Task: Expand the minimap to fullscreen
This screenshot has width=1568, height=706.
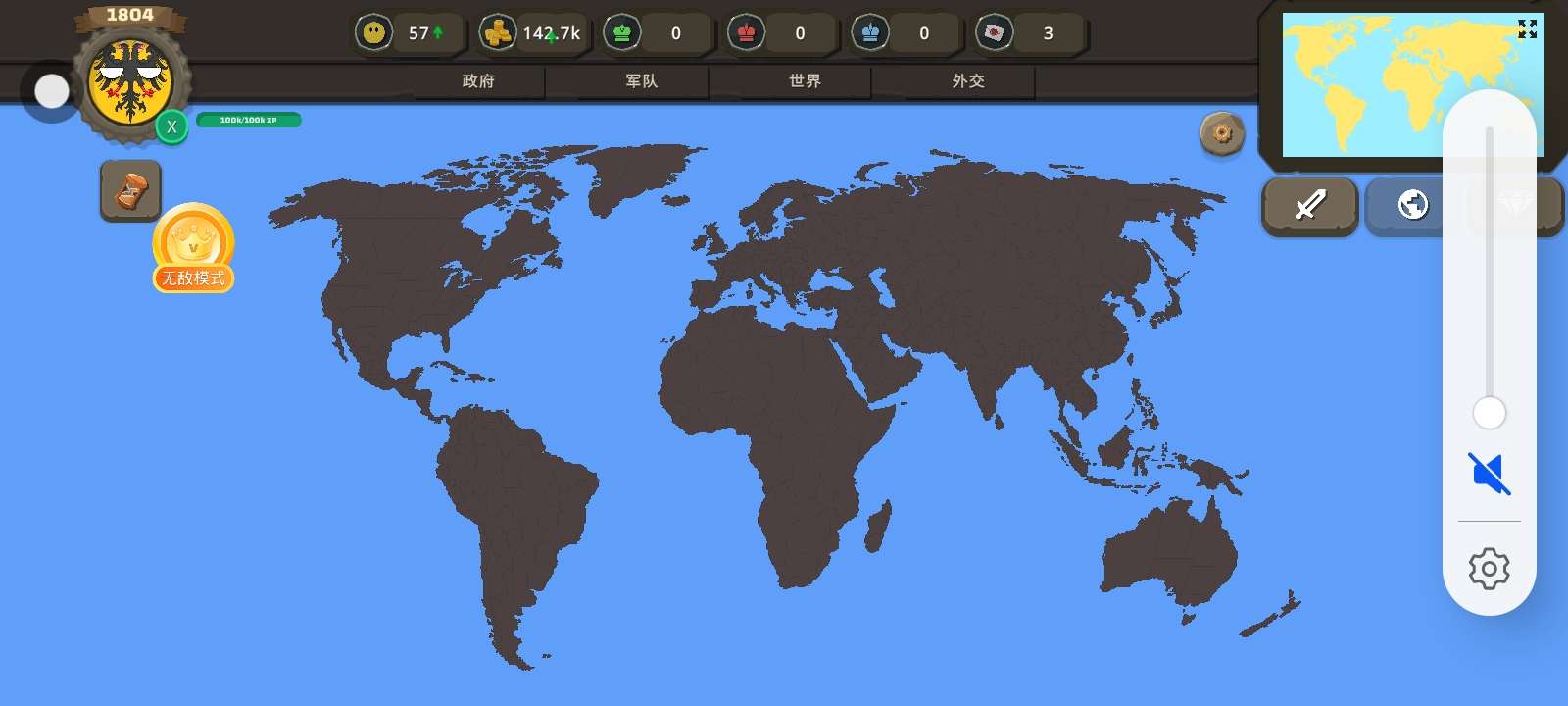Action: pyautogui.click(x=1527, y=29)
